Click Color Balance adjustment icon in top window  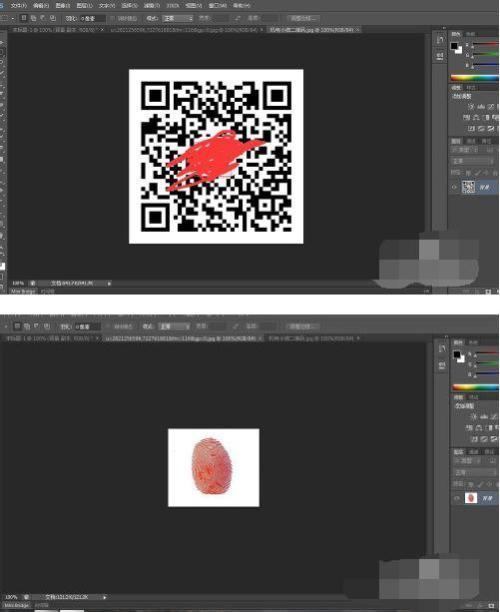(x=477, y=117)
